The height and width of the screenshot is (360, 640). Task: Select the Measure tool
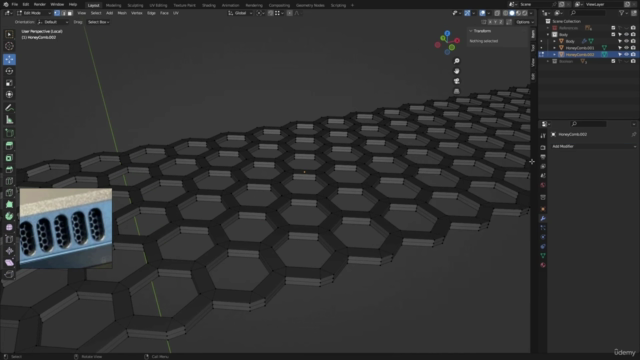pyautogui.click(x=9, y=120)
